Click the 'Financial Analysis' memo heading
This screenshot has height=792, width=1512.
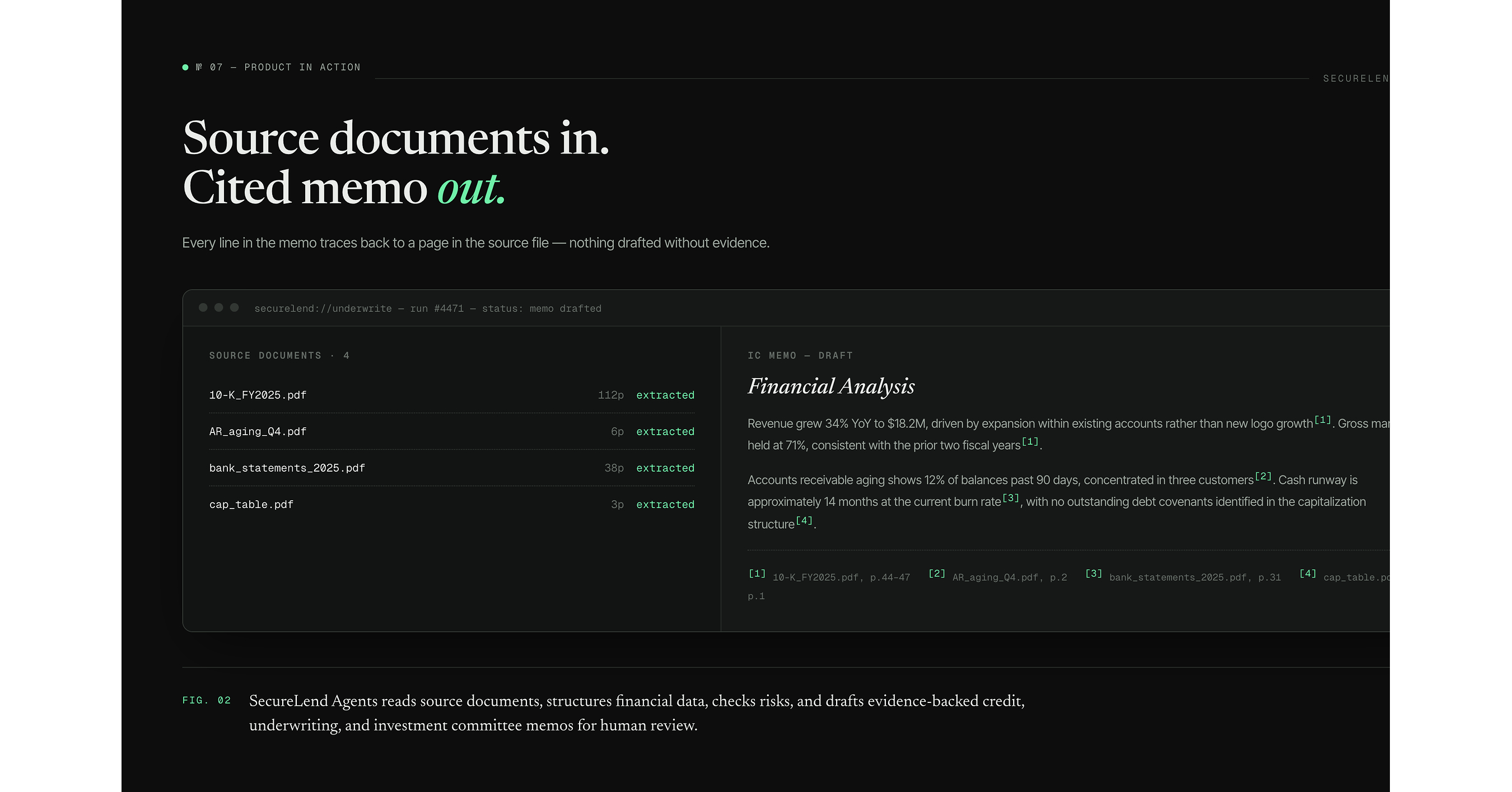[x=831, y=386]
